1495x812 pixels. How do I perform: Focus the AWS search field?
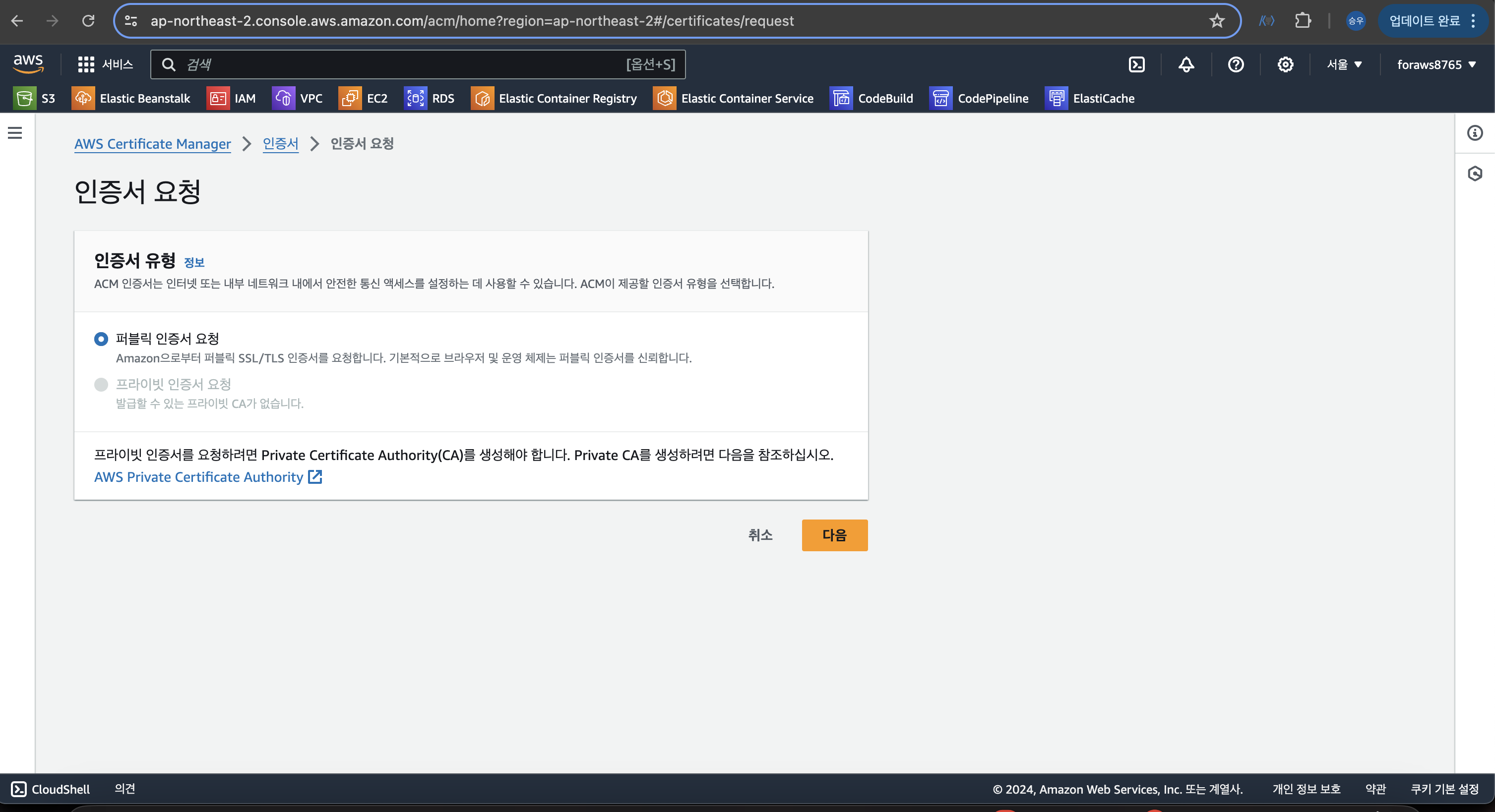[406, 64]
